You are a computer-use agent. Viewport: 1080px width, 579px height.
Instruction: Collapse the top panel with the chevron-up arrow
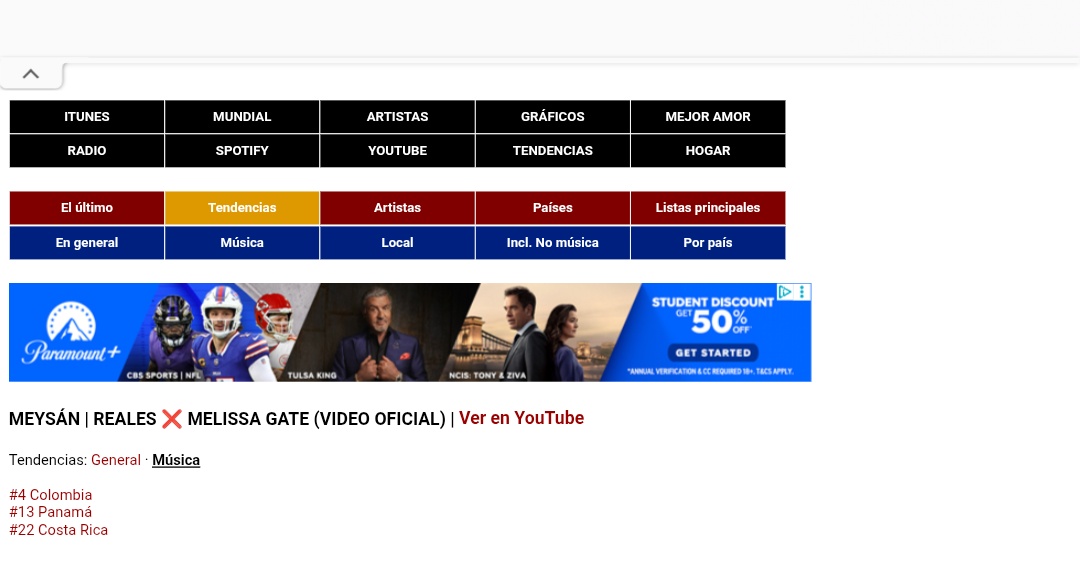click(31, 74)
